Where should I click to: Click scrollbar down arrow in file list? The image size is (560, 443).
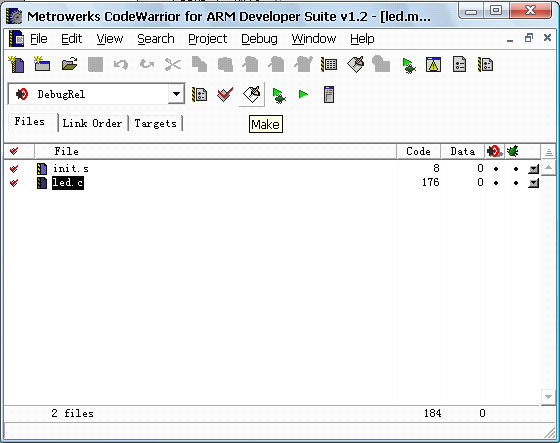coord(549,396)
